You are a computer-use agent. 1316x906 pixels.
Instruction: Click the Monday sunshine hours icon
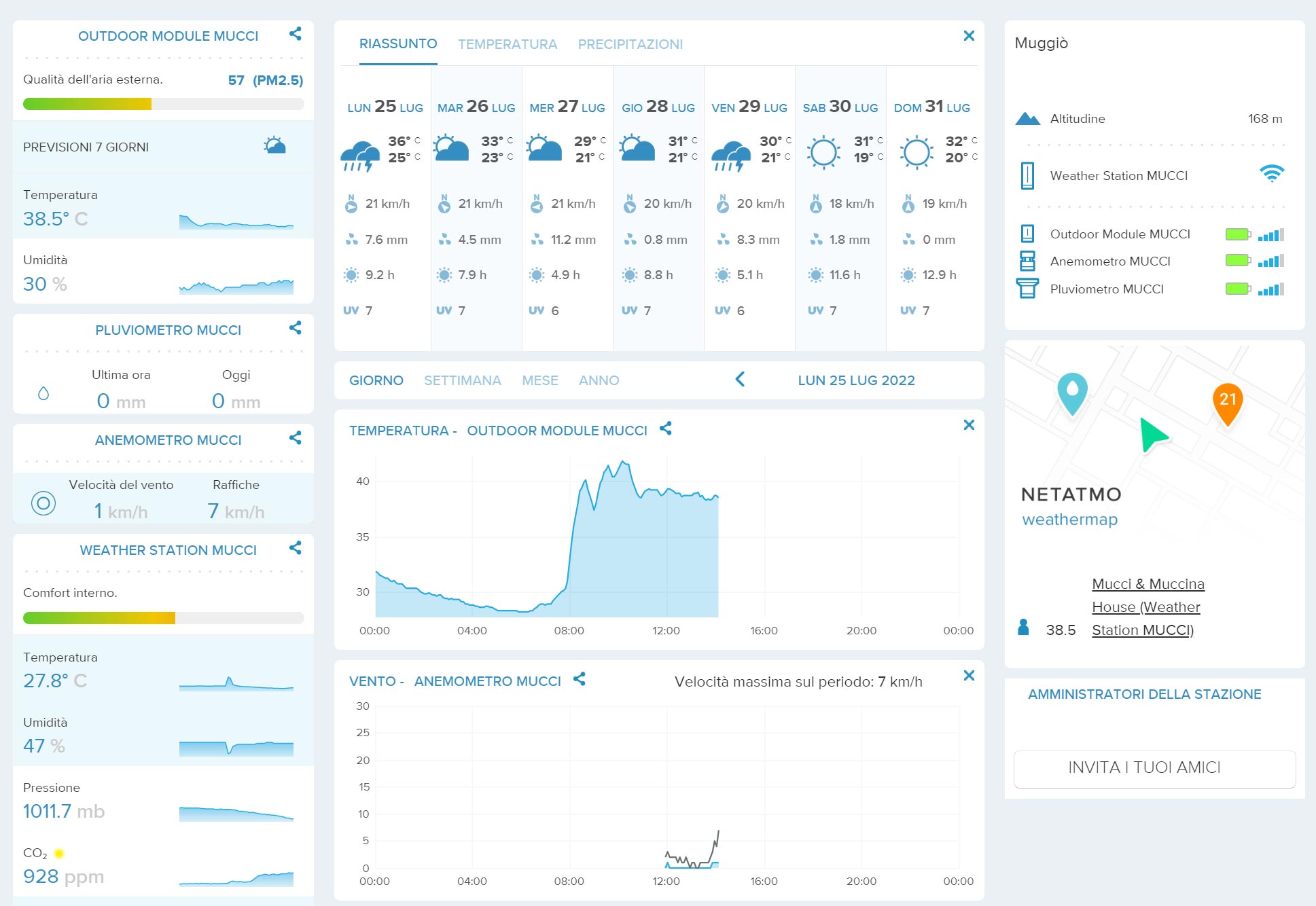[351, 275]
